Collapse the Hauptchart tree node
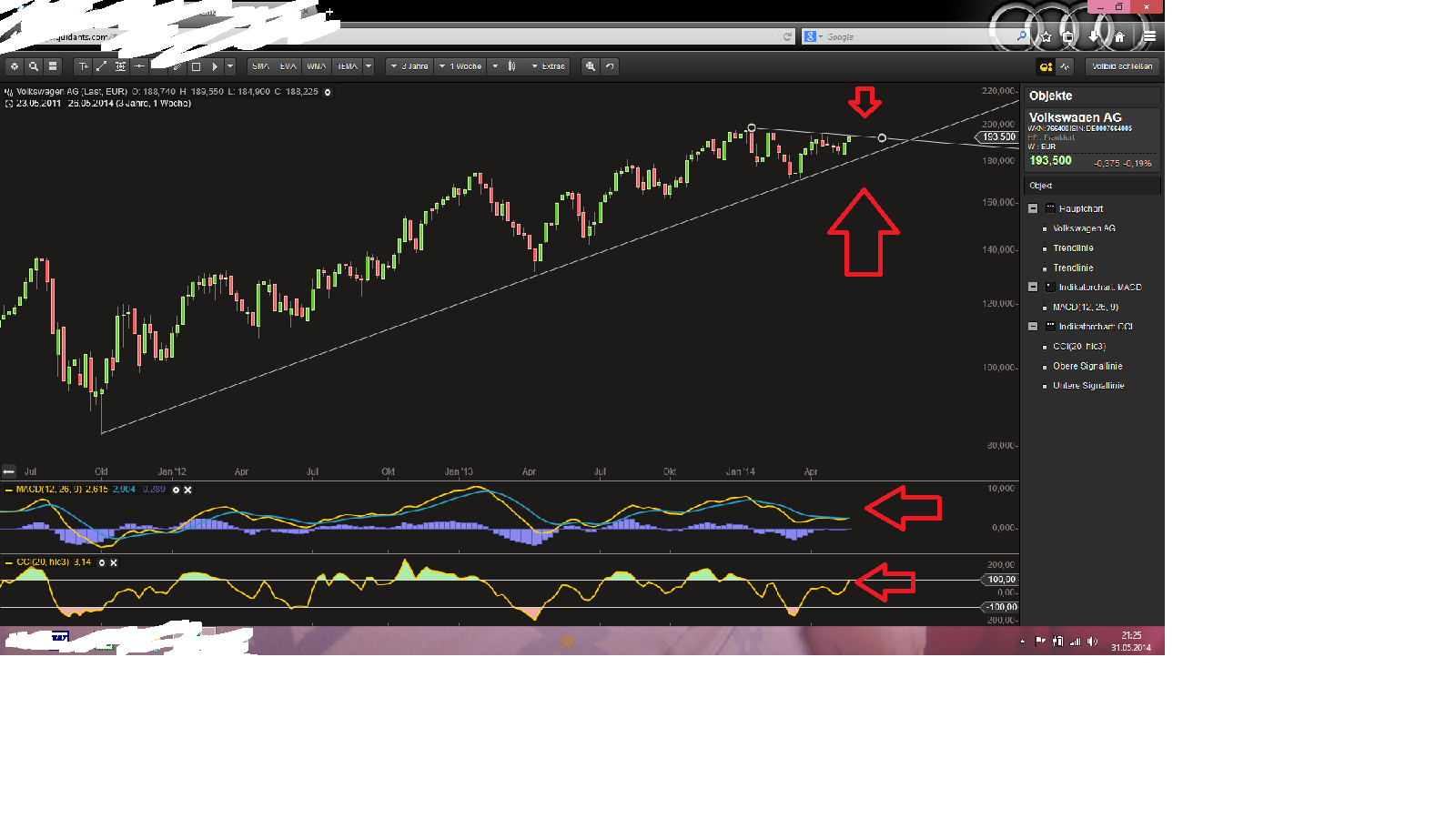The image size is (1456, 819). 1033,208
